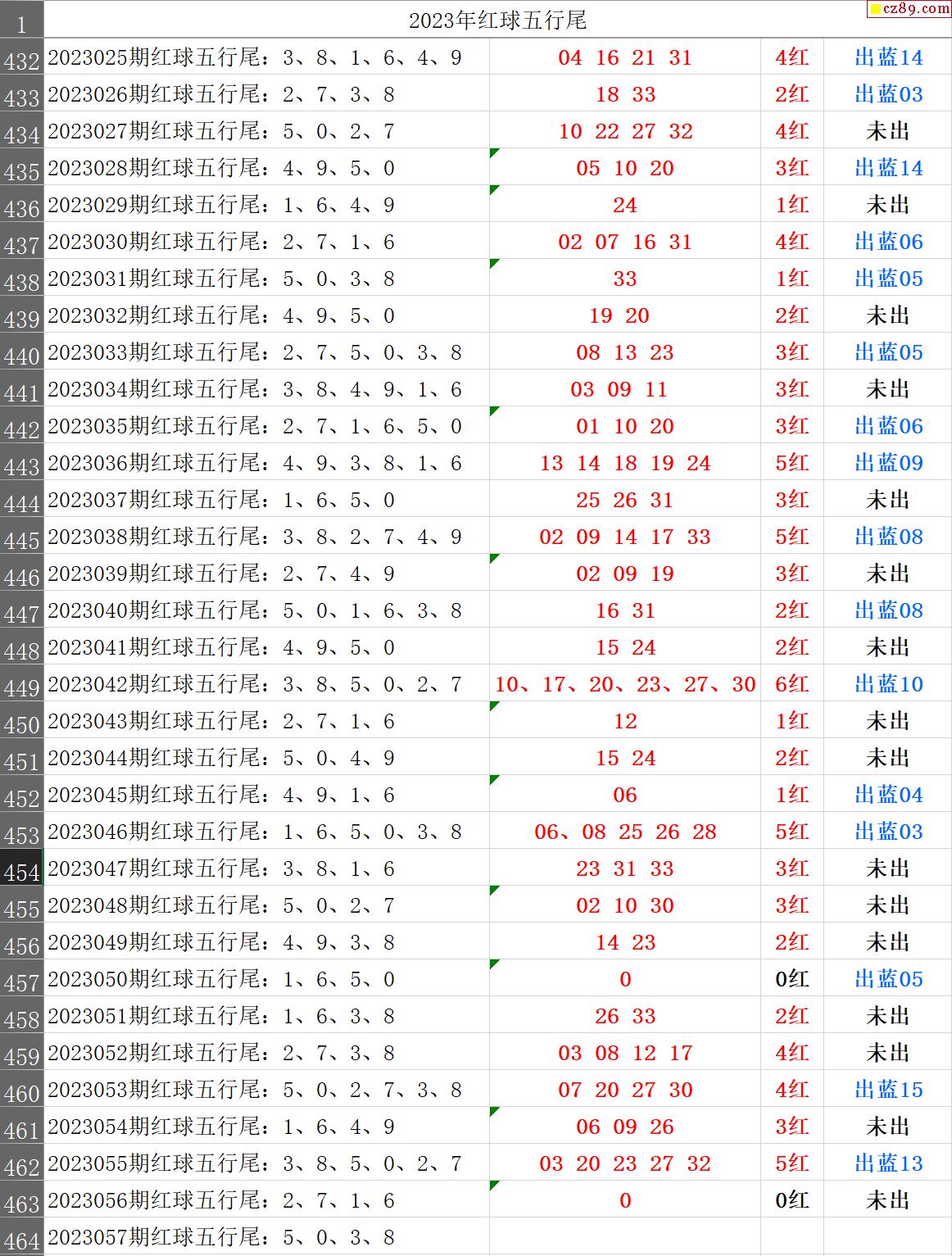Select cell 02 09 14 17 33
The width and height of the screenshot is (952, 1256).
(x=625, y=537)
